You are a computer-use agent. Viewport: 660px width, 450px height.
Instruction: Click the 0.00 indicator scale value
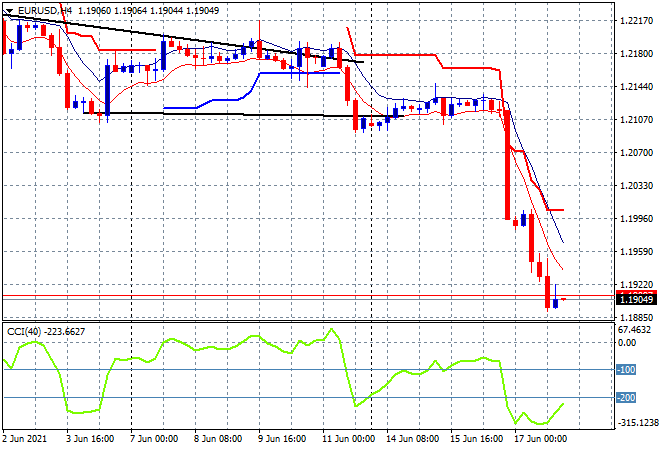click(627, 343)
